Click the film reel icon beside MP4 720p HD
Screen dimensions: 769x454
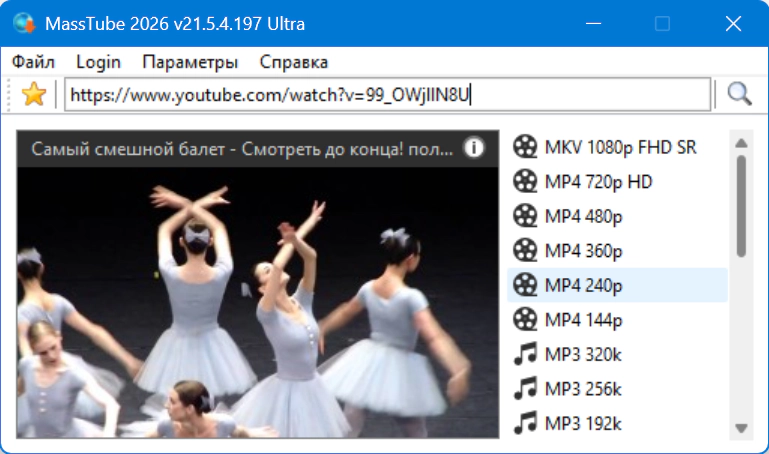[525, 181]
